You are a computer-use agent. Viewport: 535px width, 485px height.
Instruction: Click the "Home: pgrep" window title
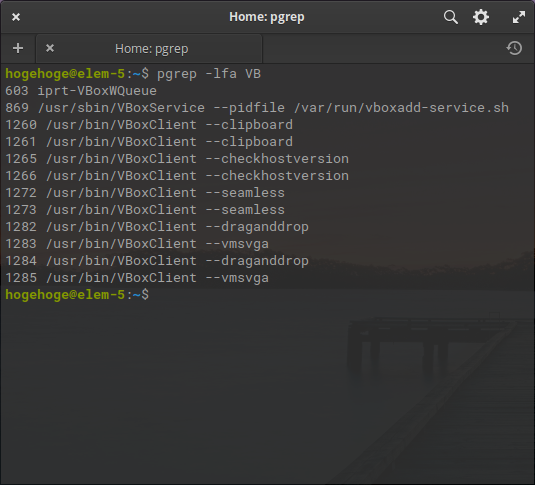267,17
